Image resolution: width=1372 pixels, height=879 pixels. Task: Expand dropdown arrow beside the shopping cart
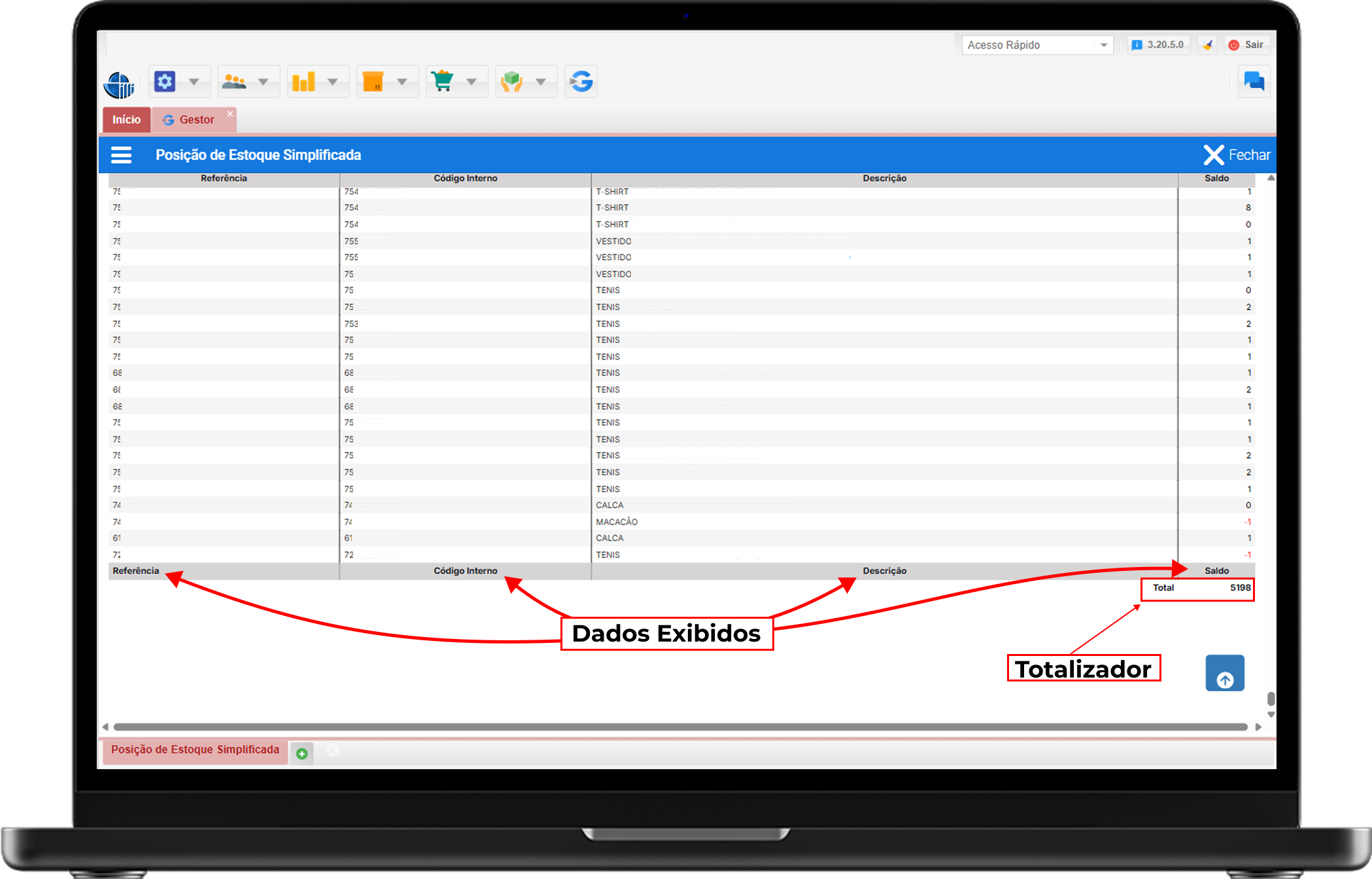click(472, 82)
